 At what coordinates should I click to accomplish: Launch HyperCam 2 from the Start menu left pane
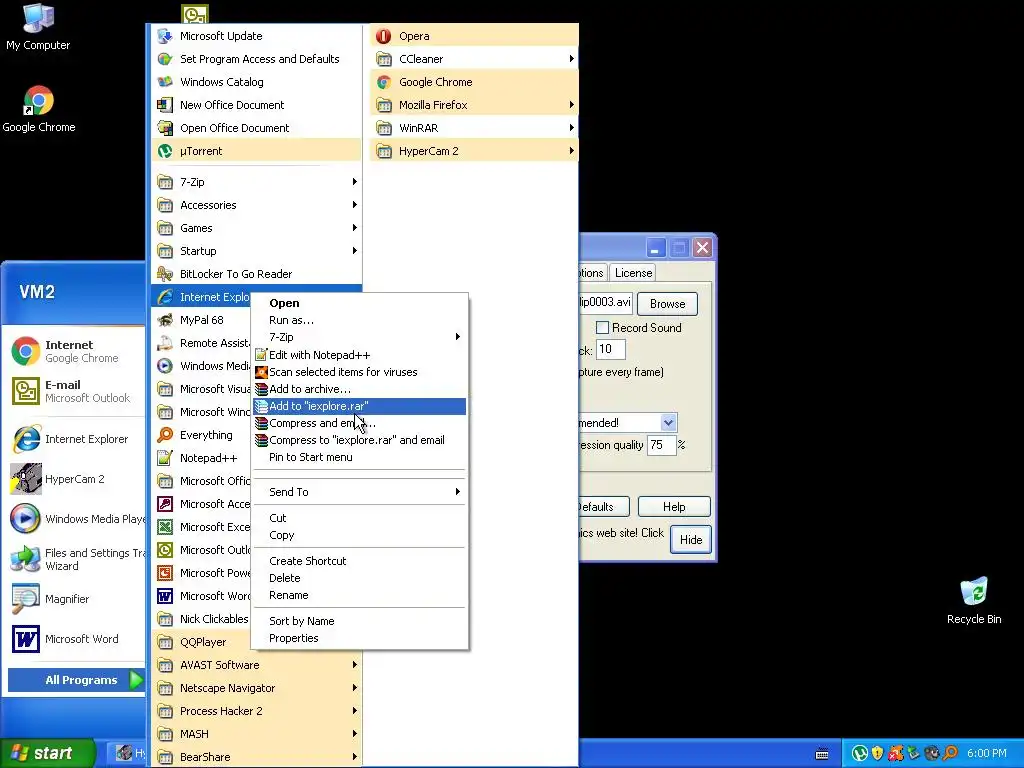[x=74, y=479]
